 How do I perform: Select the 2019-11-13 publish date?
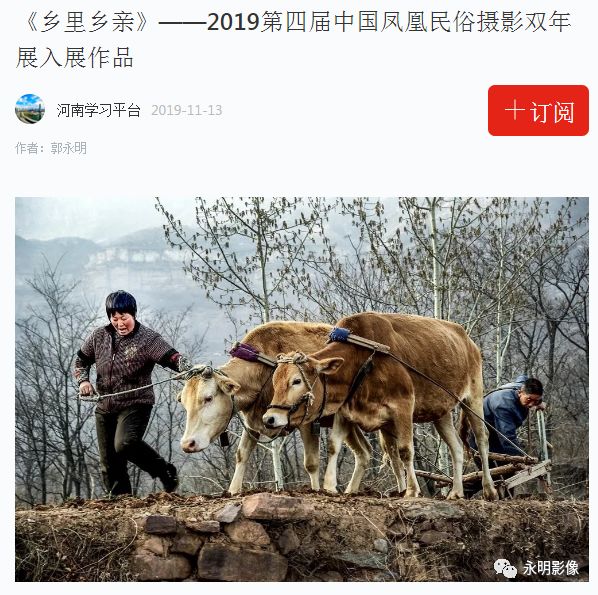[x=186, y=111]
